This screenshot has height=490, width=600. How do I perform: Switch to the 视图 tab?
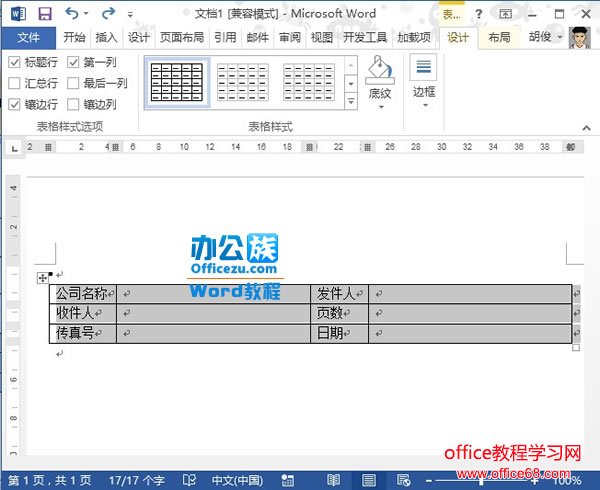[x=322, y=37]
